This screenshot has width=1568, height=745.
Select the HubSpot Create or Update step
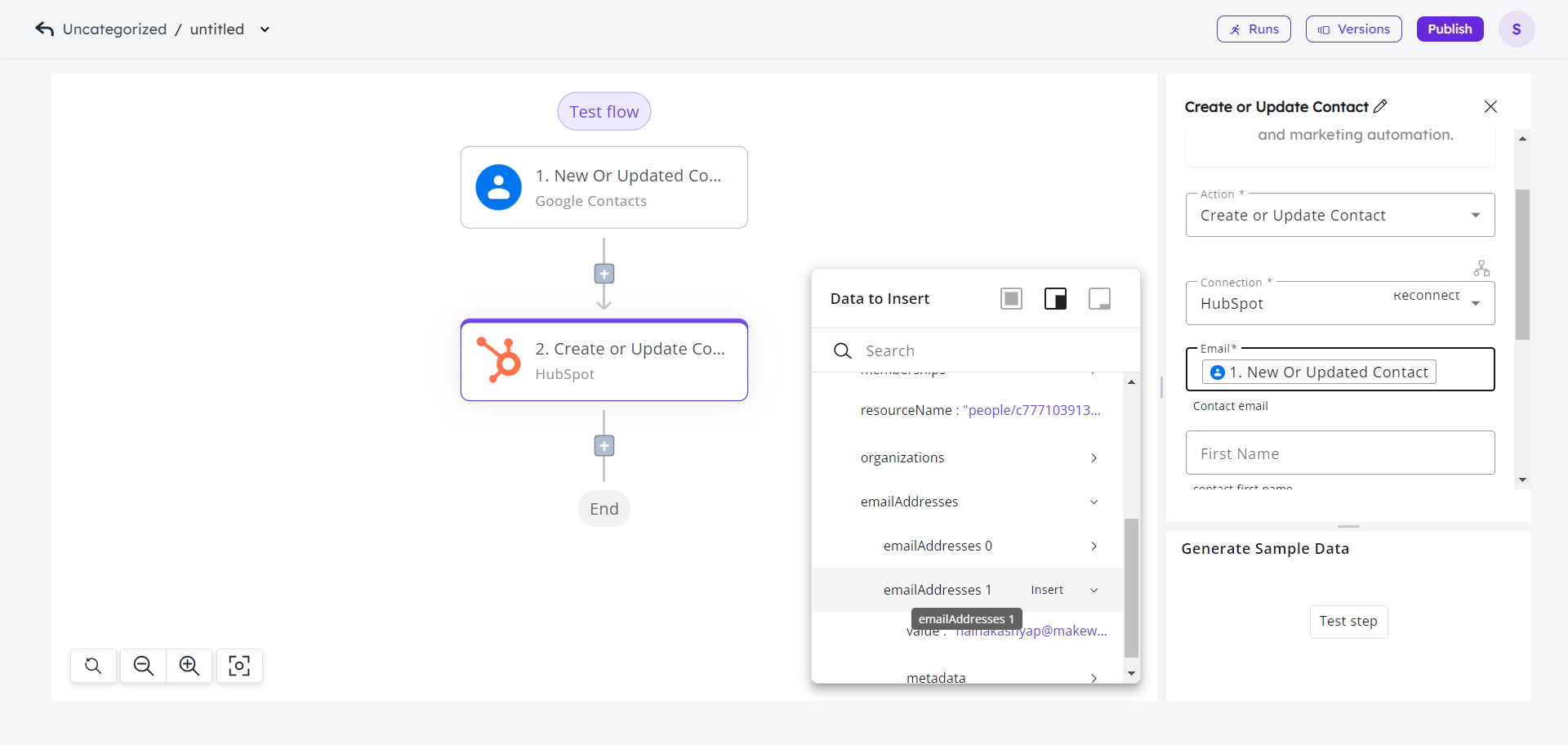(604, 360)
